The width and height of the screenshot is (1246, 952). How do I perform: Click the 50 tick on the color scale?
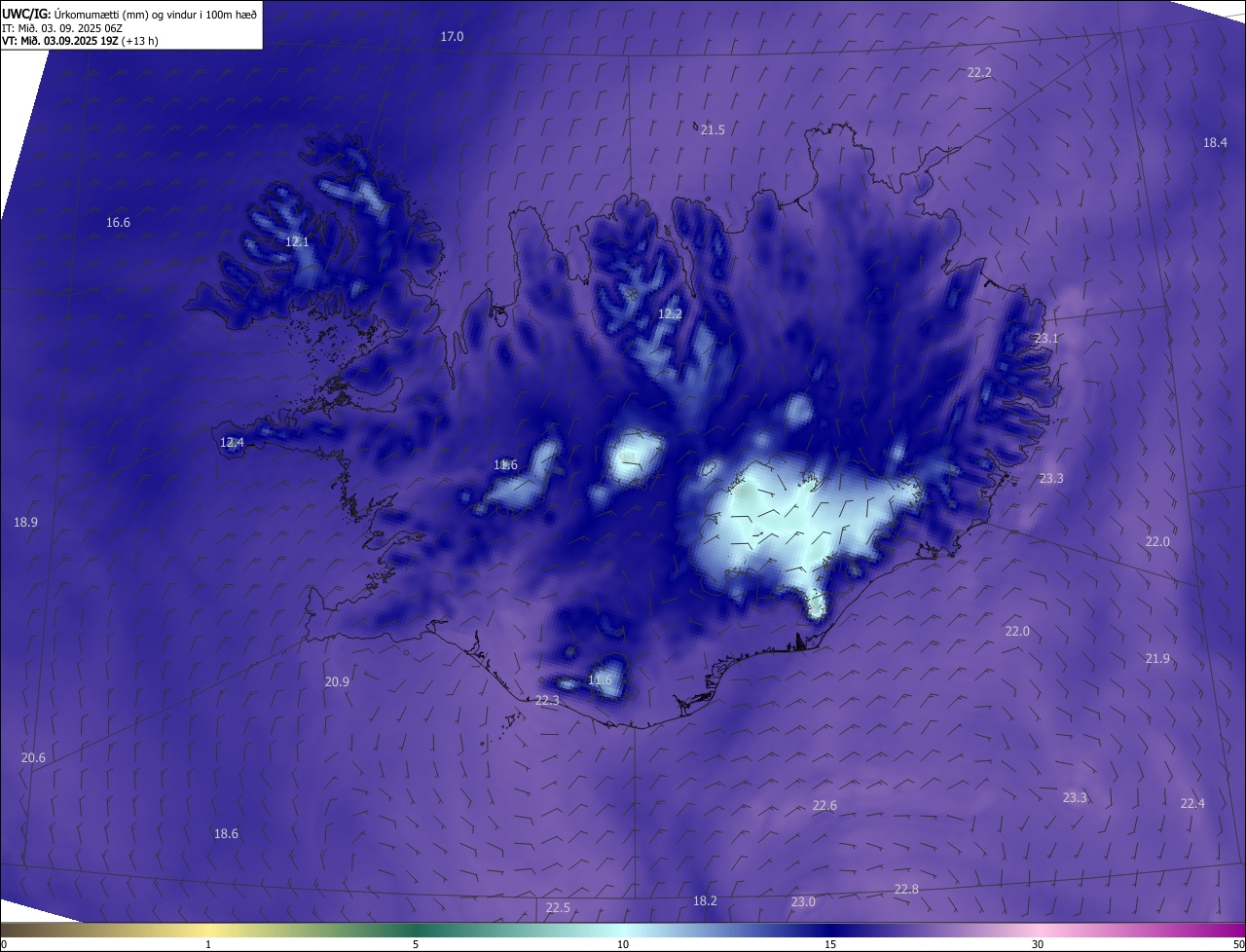[x=1238, y=944]
